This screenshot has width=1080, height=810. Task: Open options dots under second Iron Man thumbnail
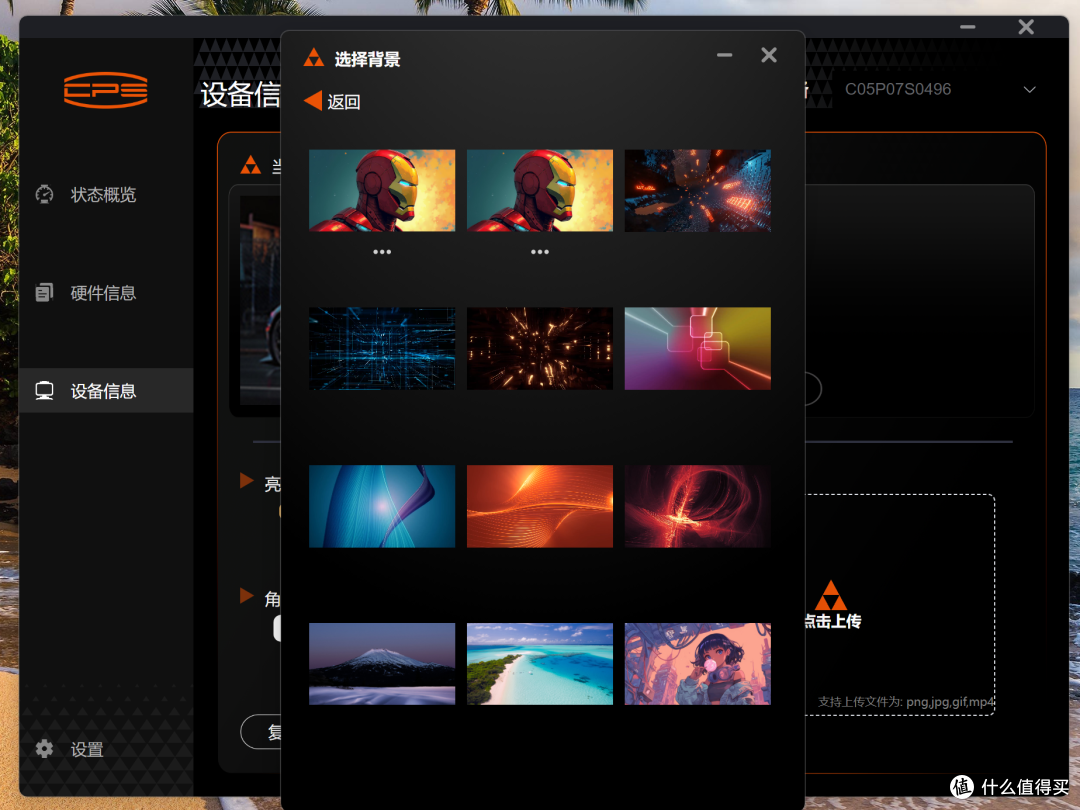tap(539, 252)
